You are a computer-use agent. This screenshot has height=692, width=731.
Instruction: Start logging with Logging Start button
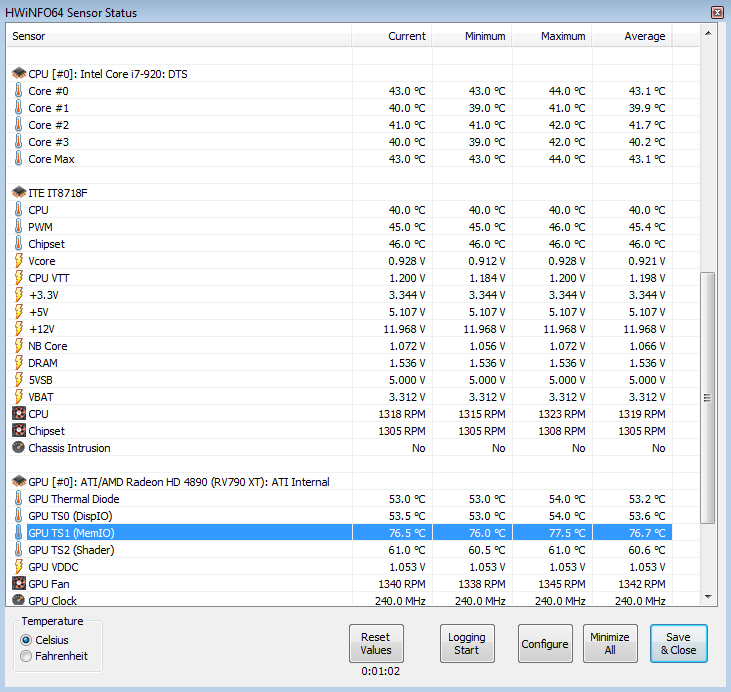[467, 644]
